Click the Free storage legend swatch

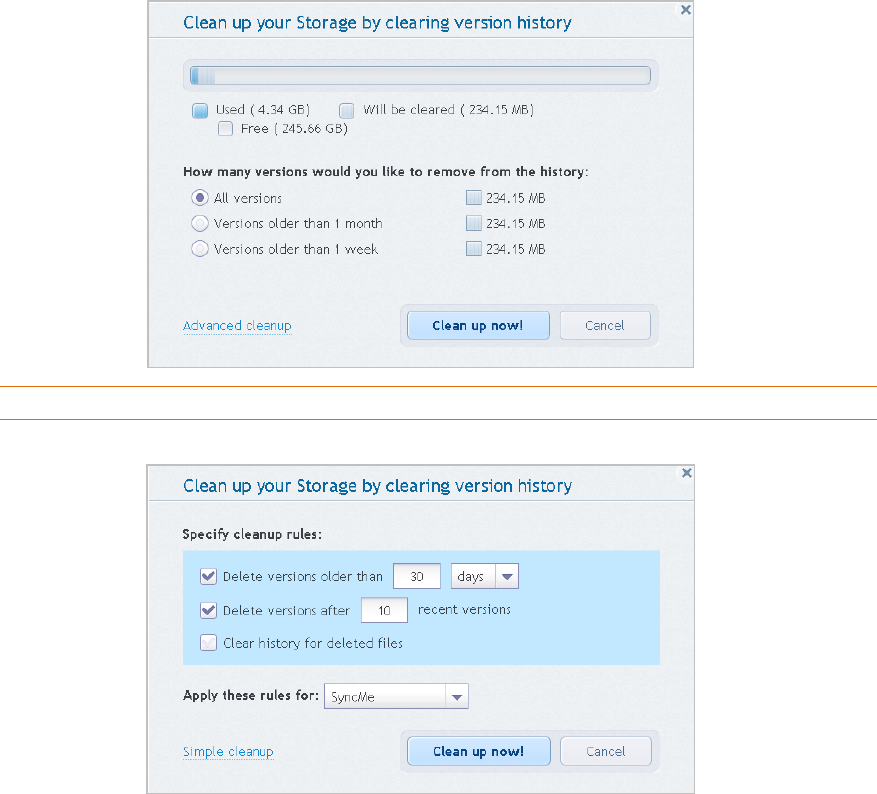[225, 129]
